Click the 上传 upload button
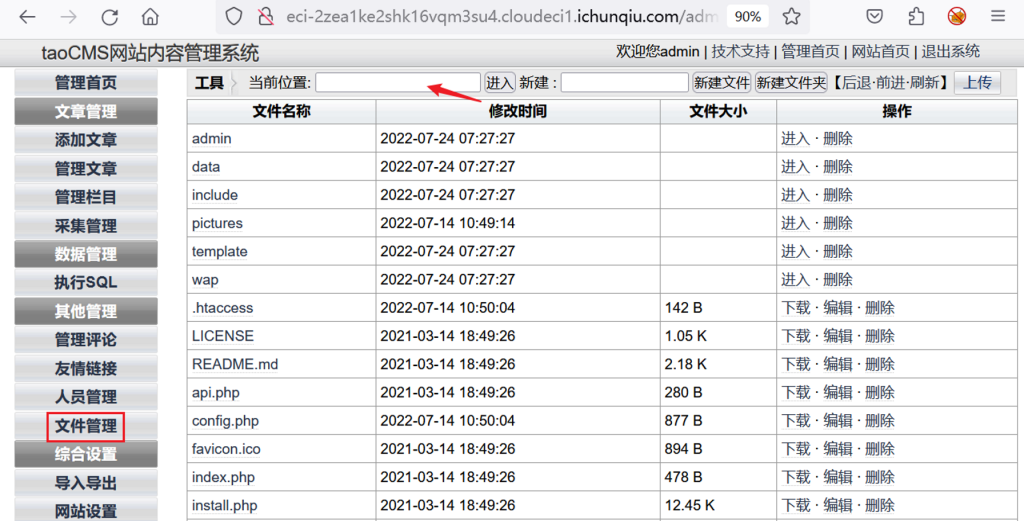Viewport: 1024px width, 521px height. tap(978, 83)
